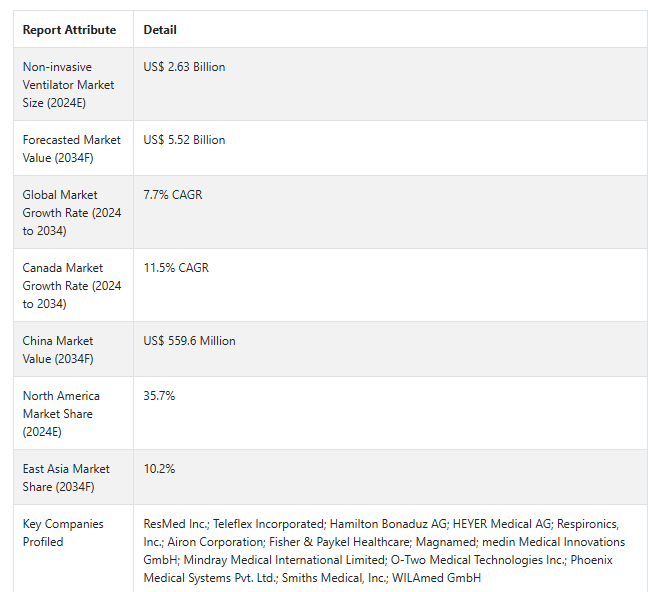Screen dimensions: 648x592
Task: Select the Key Companies Profiled label
Action: point(59,533)
